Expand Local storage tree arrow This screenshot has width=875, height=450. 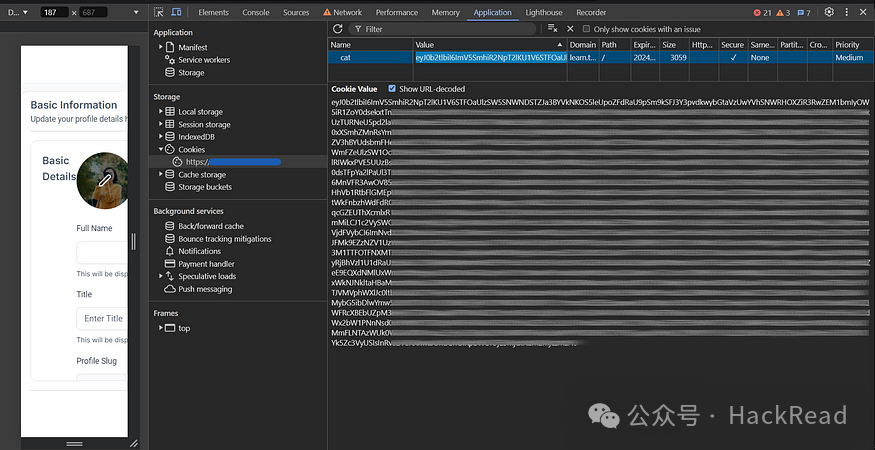161,112
